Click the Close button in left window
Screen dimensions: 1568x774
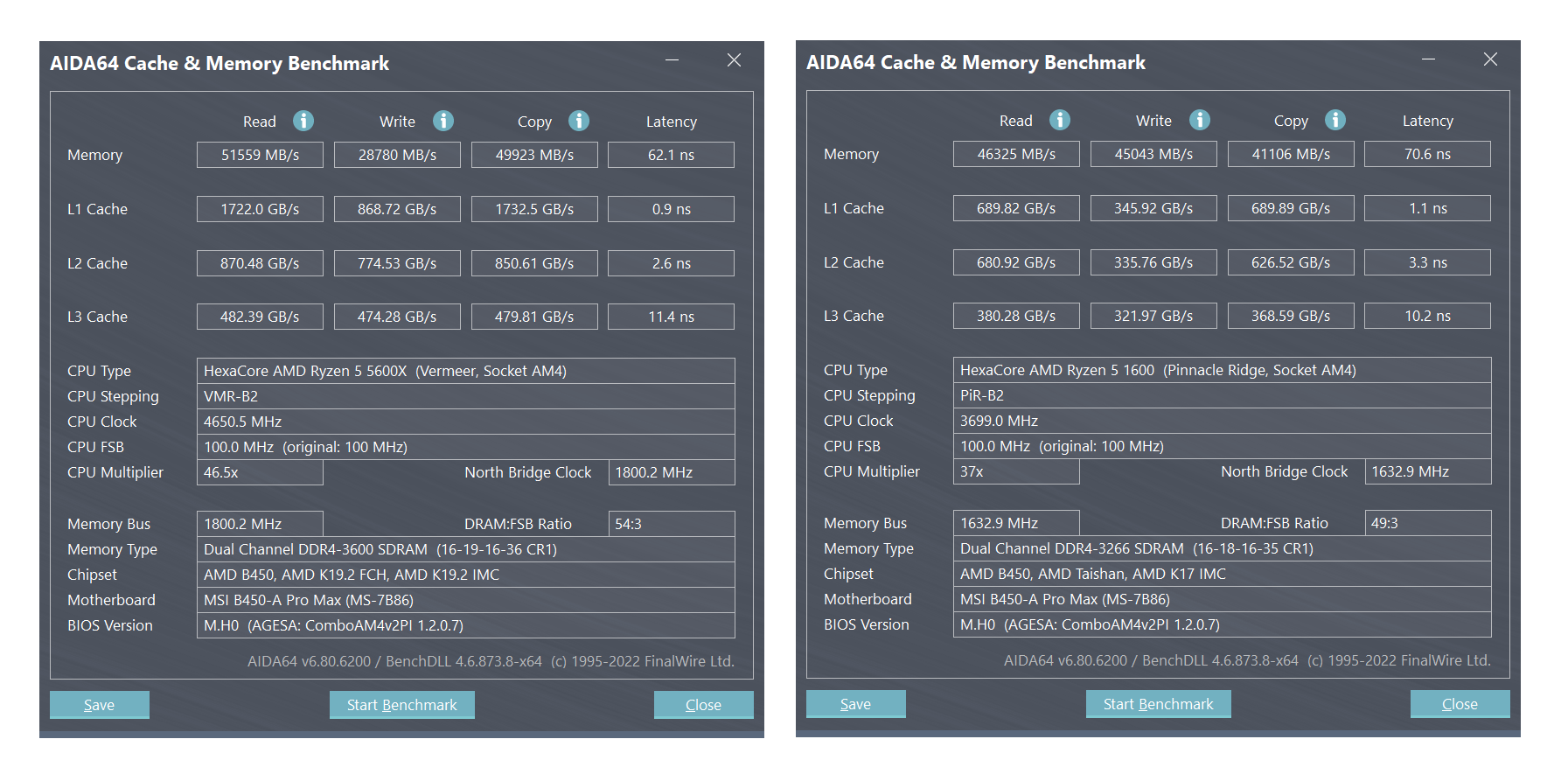(x=703, y=705)
